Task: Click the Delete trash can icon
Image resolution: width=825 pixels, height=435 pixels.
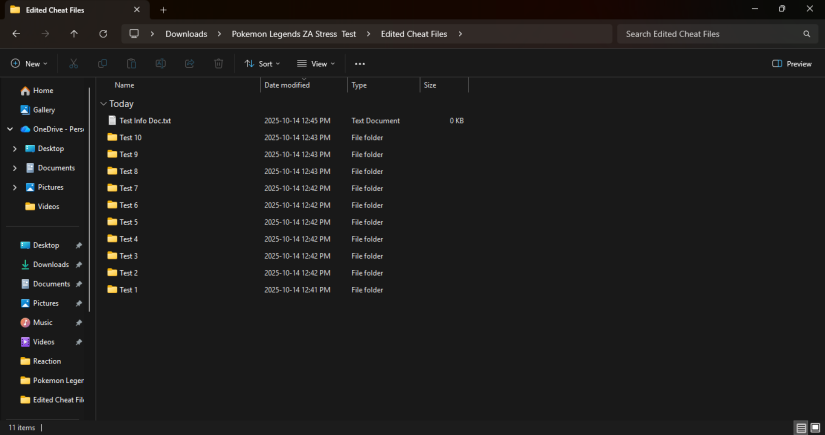Action: click(x=218, y=64)
